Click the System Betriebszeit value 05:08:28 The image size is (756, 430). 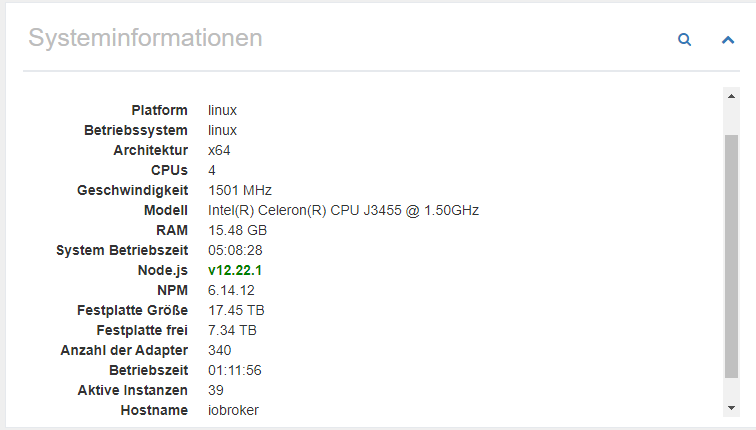[235, 250]
